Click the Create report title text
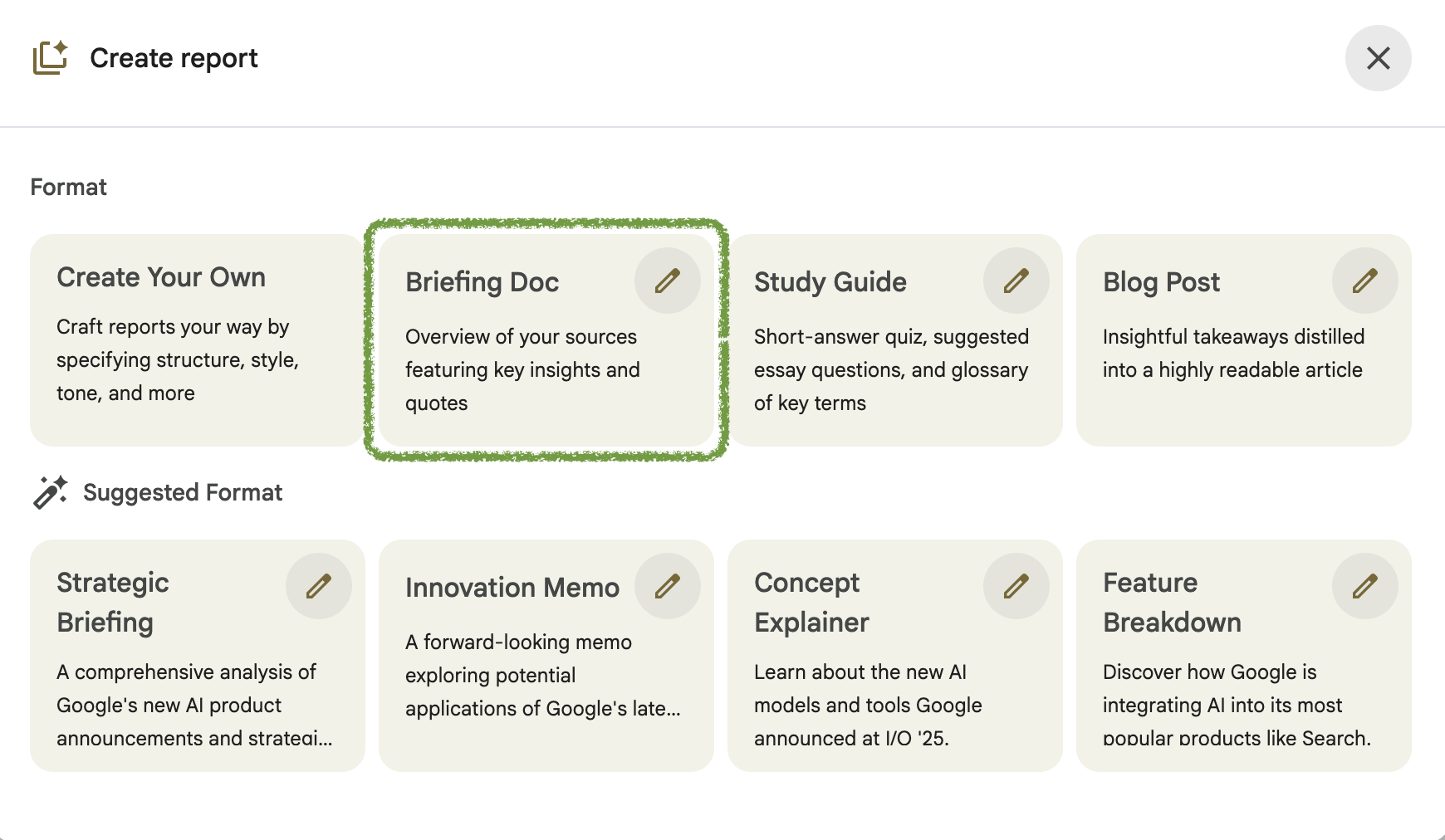 [174, 58]
